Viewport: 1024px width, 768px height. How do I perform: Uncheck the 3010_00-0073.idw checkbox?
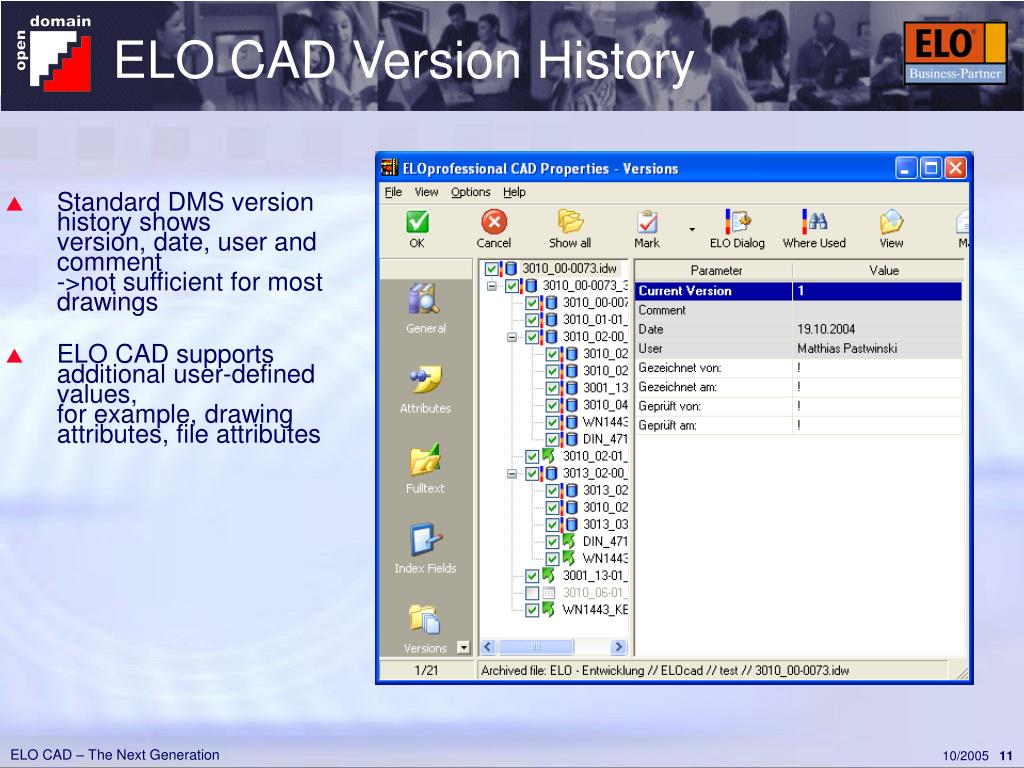pyautogui.click(x=492, y=268)
